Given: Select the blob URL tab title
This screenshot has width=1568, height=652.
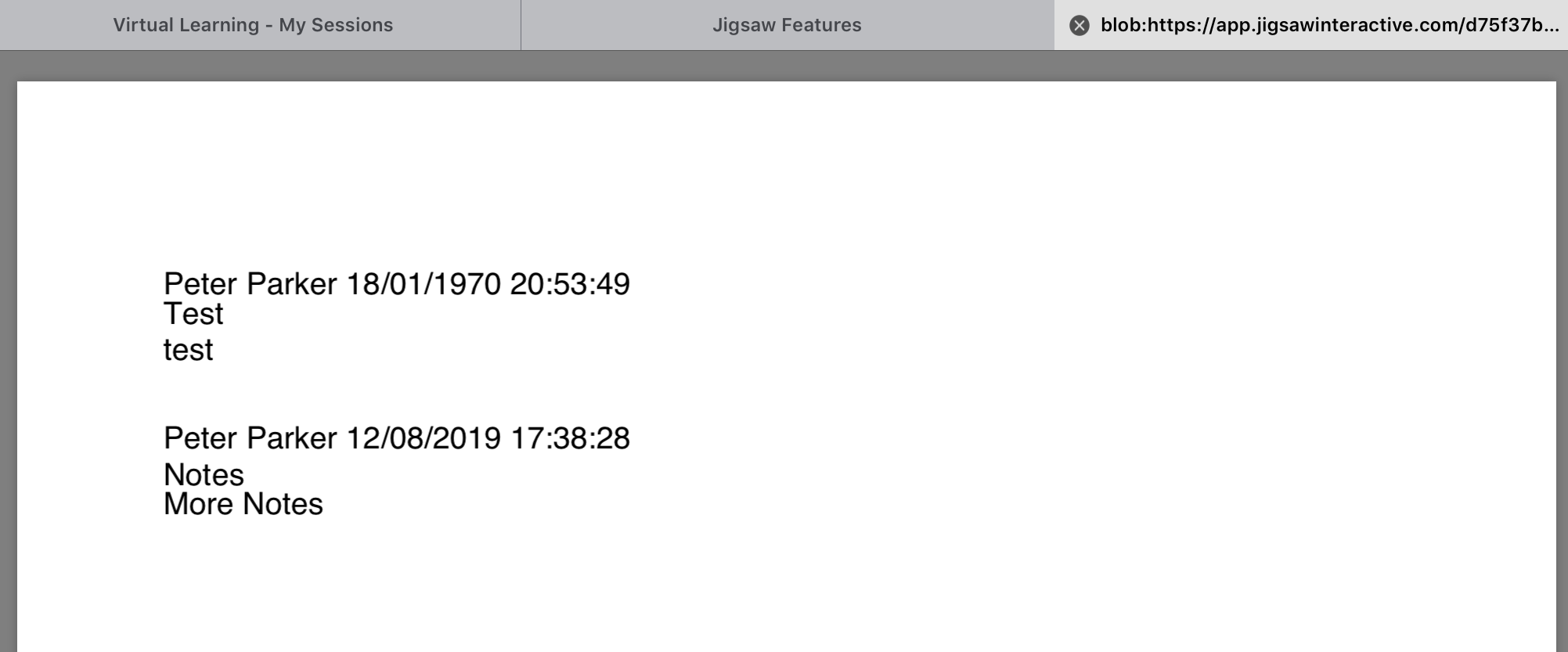Looking at the screenshot, I should pyautogui.click(x=1329, y=25).
